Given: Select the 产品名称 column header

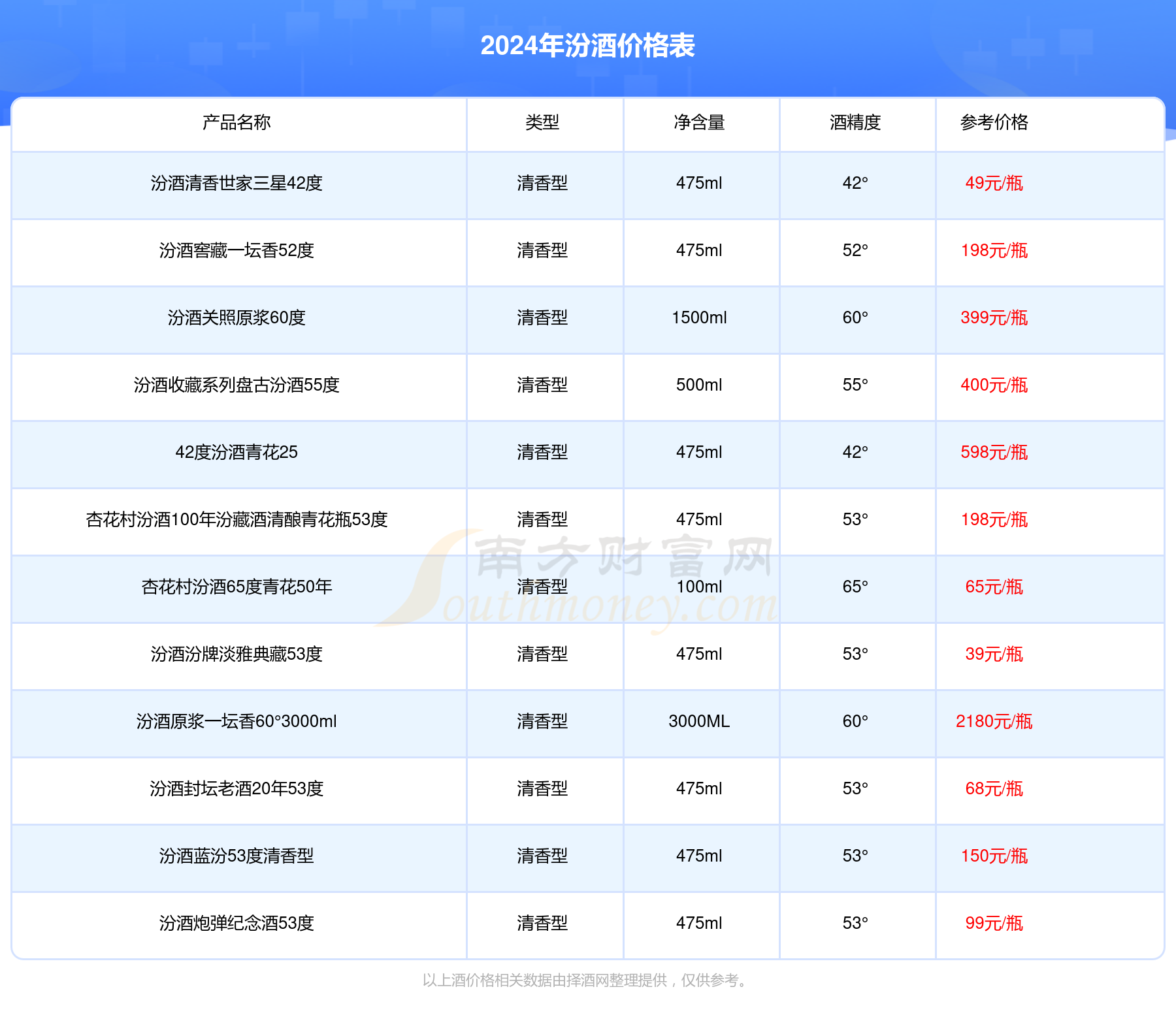Looking at the screenshot, I should tap(237, 122).
